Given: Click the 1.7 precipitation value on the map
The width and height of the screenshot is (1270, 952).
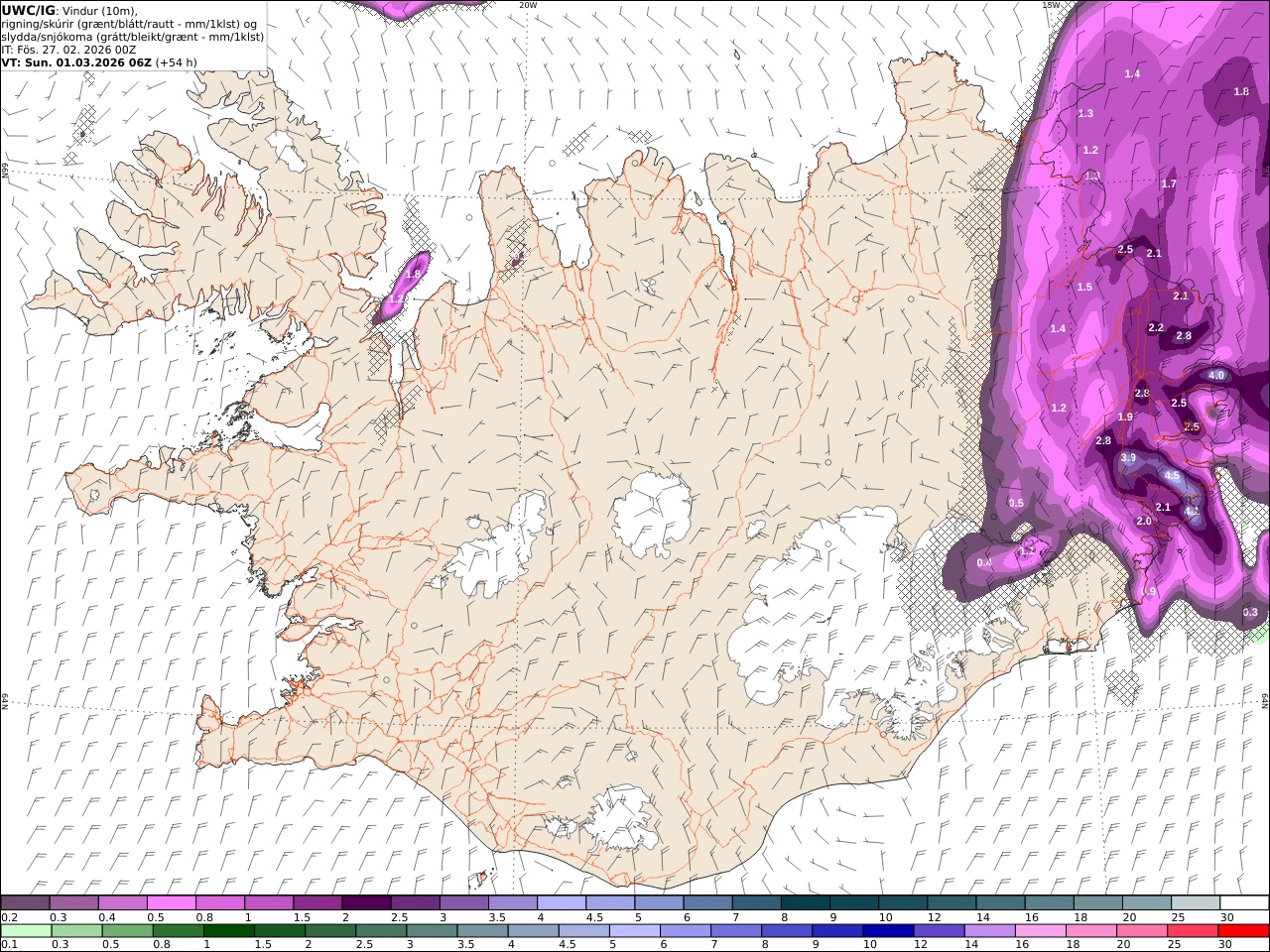Looking at the screenshot, I should 1169,184.
